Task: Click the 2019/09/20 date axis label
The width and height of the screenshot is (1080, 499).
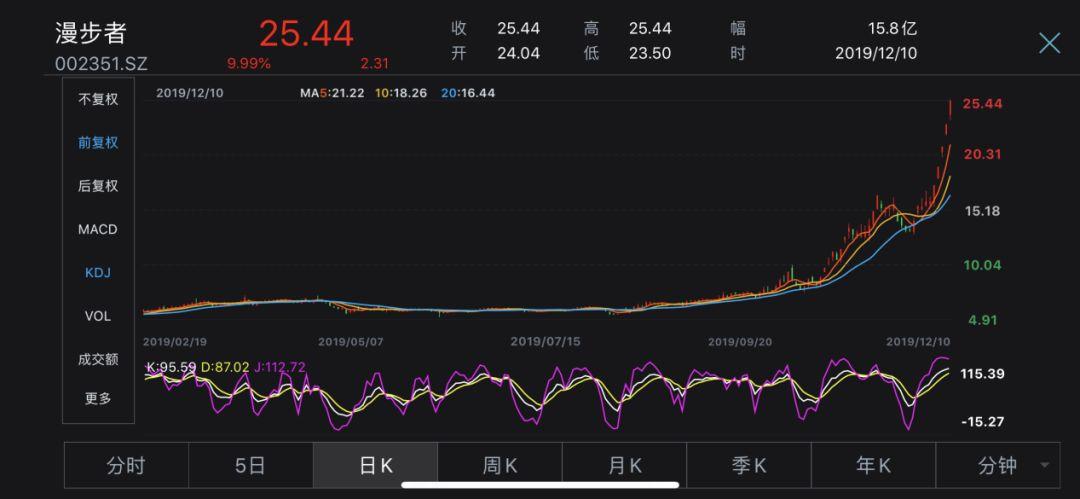Action: tap(740, 341)
